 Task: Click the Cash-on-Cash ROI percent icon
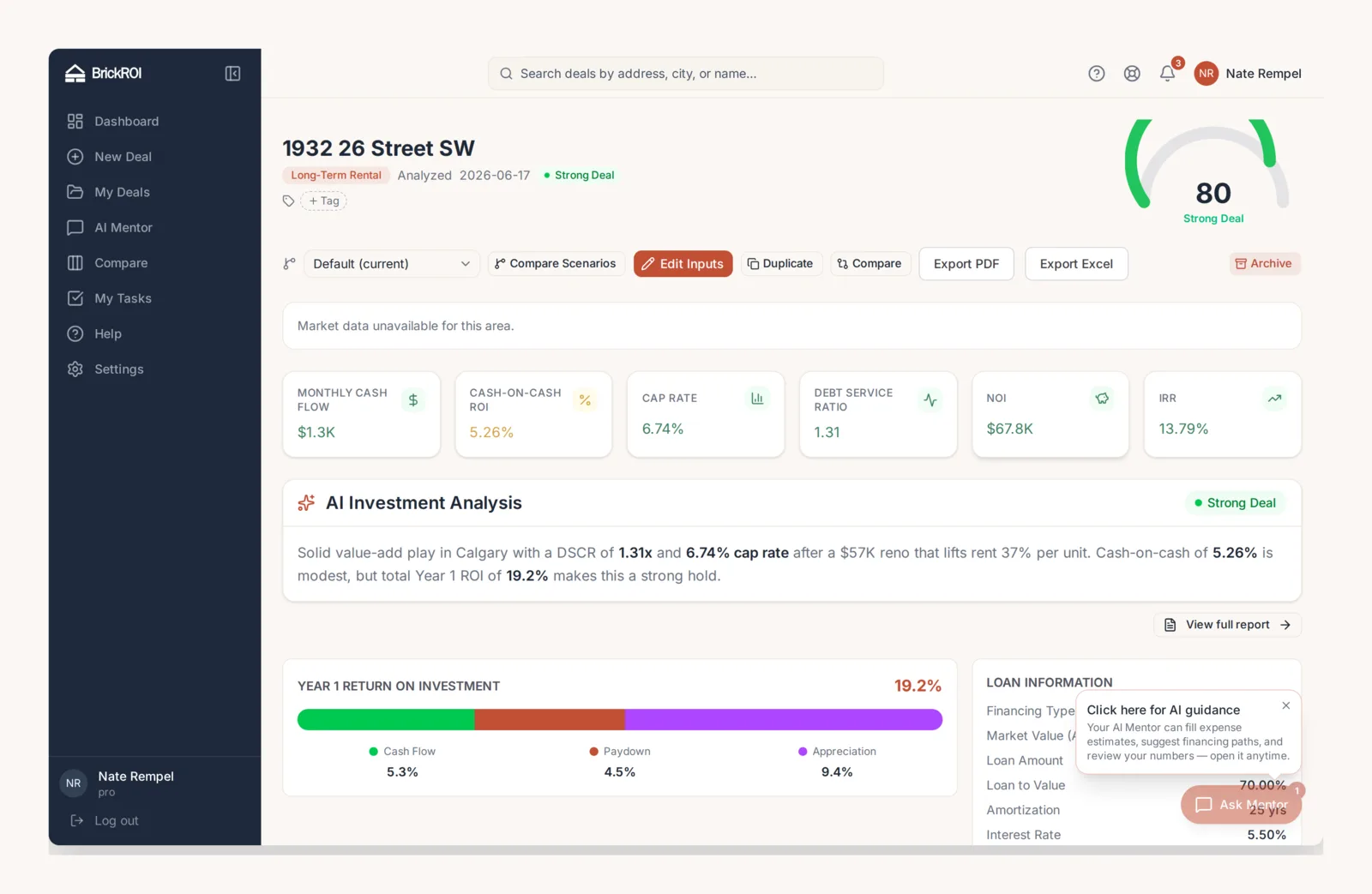click(585, 400)
